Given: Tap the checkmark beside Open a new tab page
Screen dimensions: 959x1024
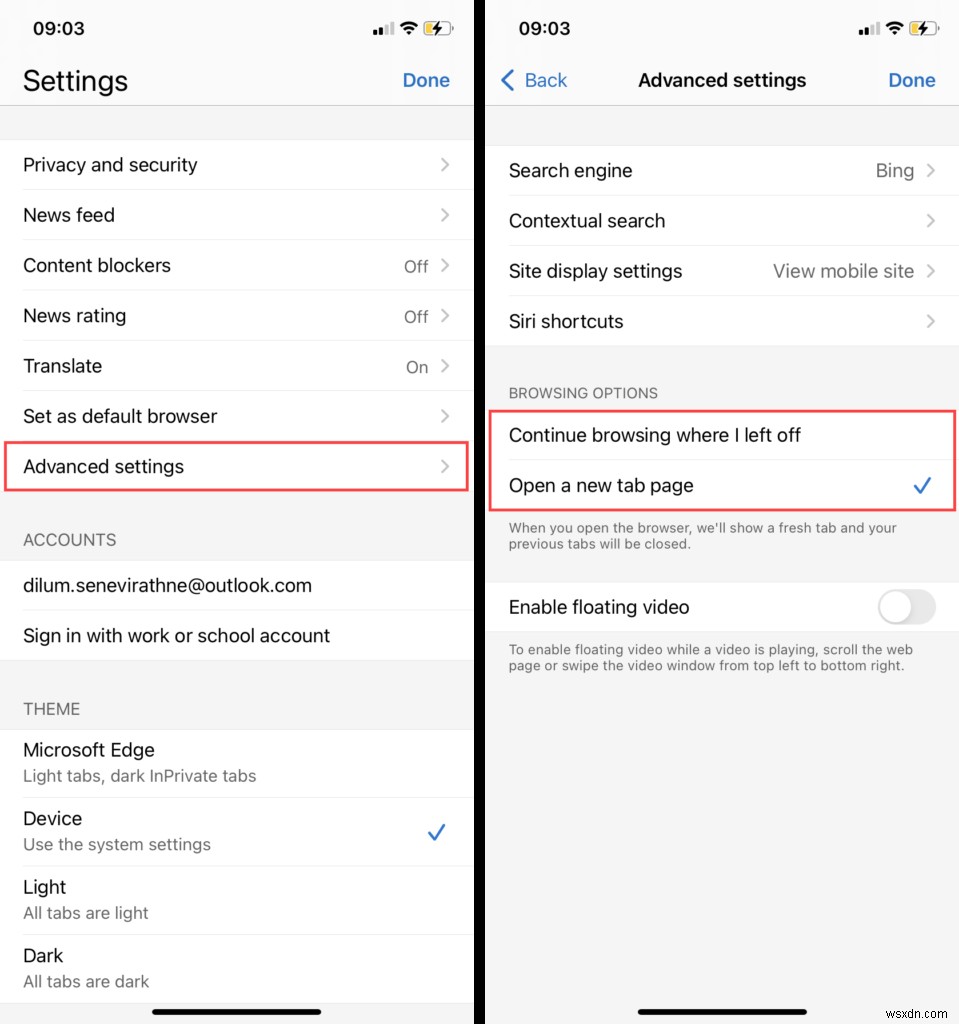Looking at the screenshot, I should pos(922,485).
